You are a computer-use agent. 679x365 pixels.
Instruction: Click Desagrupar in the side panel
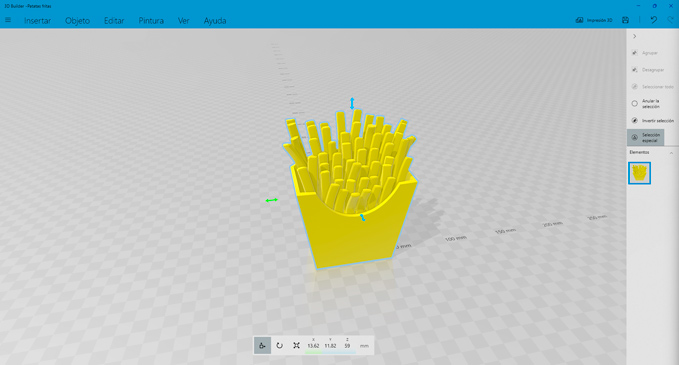(648, 70)
